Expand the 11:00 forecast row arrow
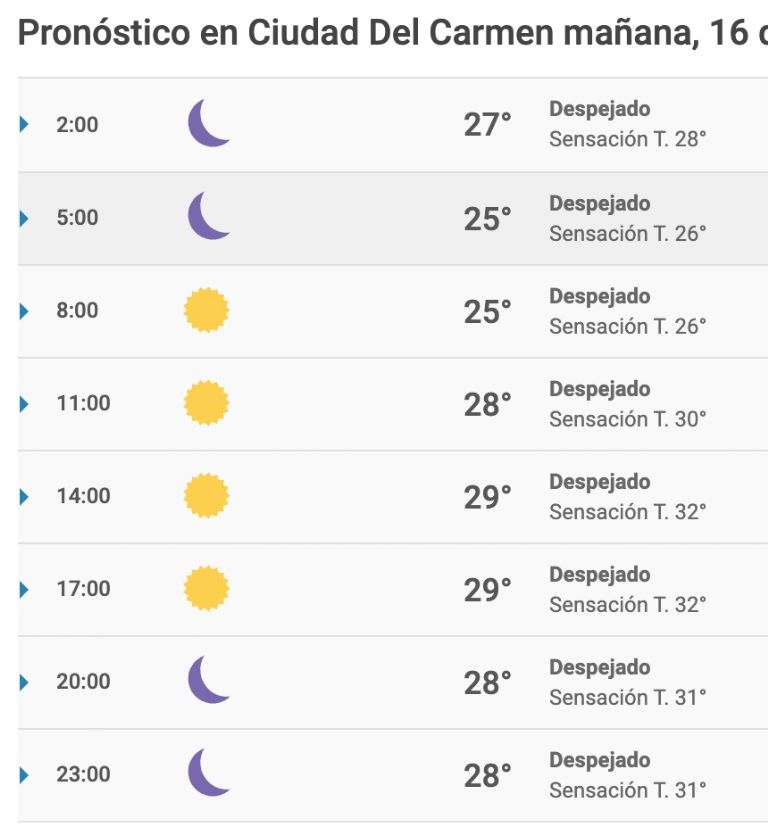768x835 pixels. [x=23, y=404]
